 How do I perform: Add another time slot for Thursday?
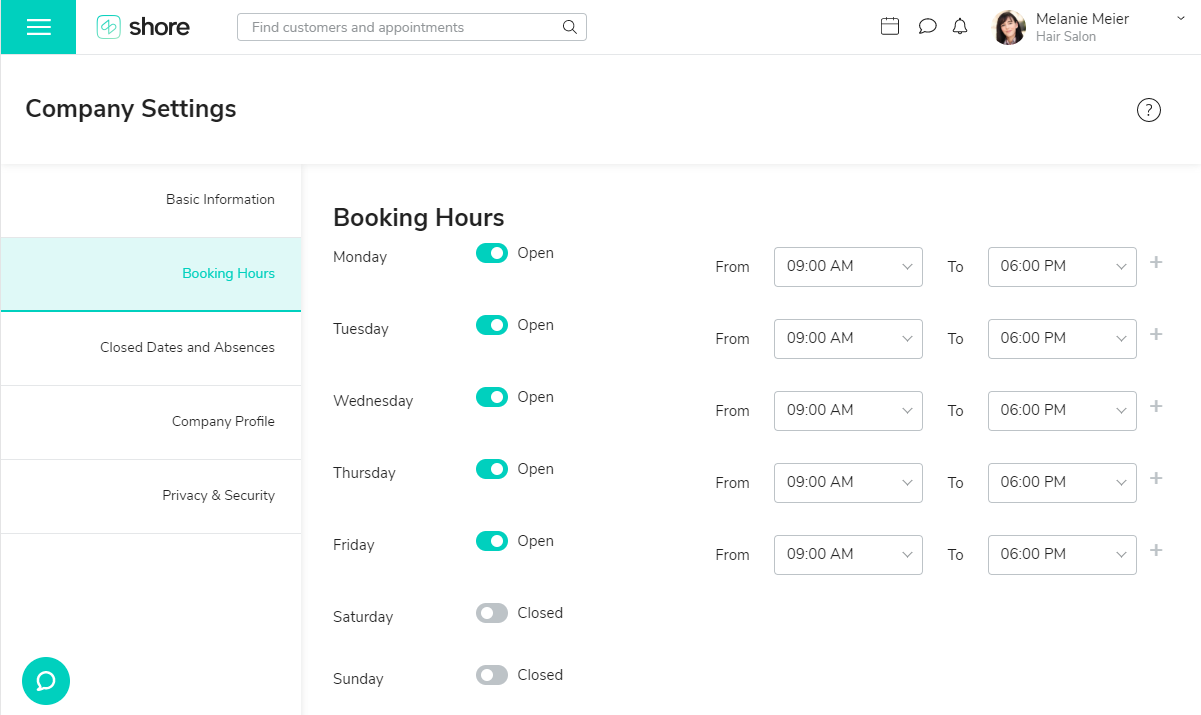[x=1156, y=479]
